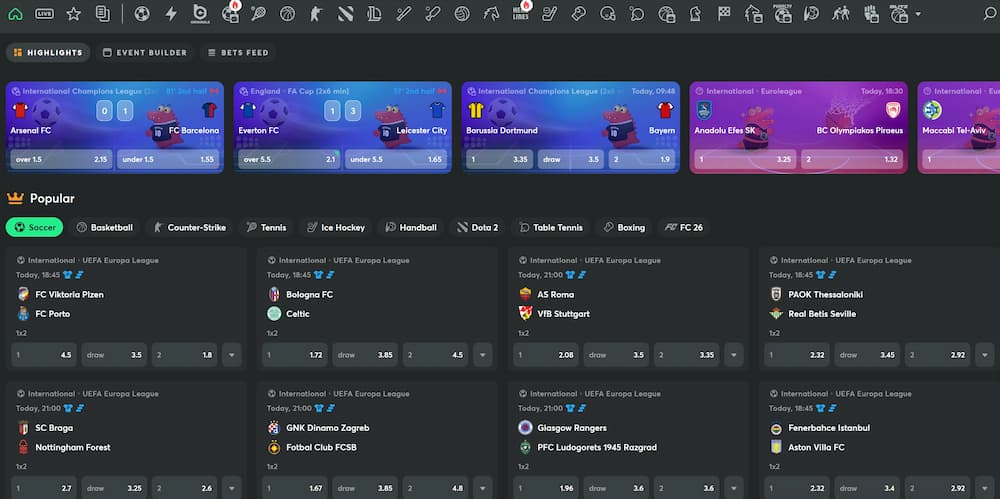Select the boxing glove icon in top bar
This screenshot has height=499, width=1000.
tap(578, 14)
